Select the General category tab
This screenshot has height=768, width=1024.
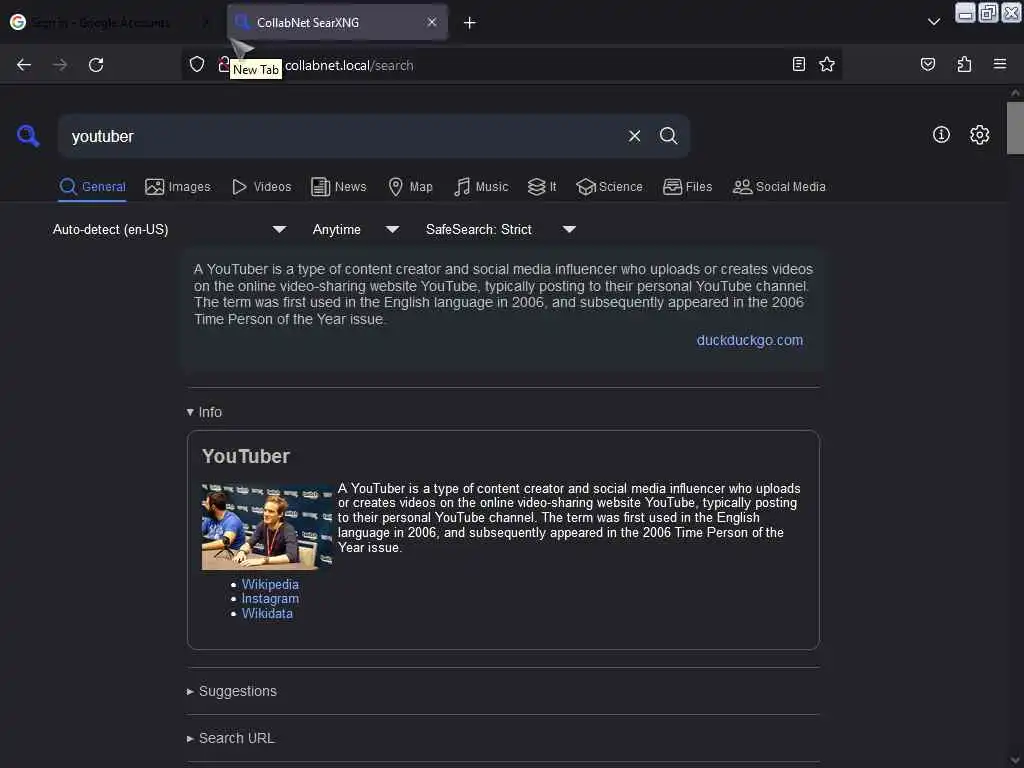pyautogui.click(x=92, y=187)
